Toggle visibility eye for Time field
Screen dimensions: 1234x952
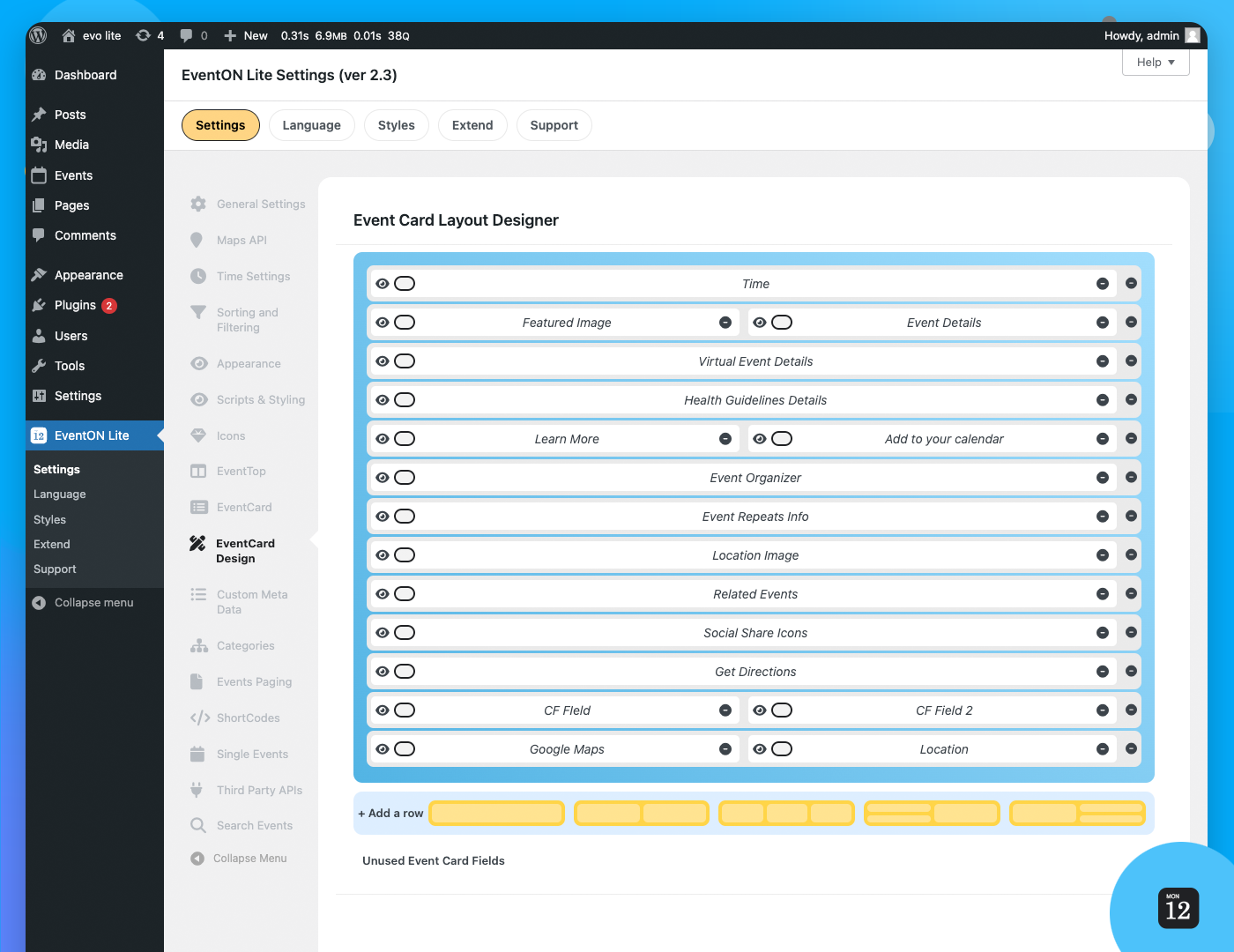pyautogui.click(x=383, y=284)
